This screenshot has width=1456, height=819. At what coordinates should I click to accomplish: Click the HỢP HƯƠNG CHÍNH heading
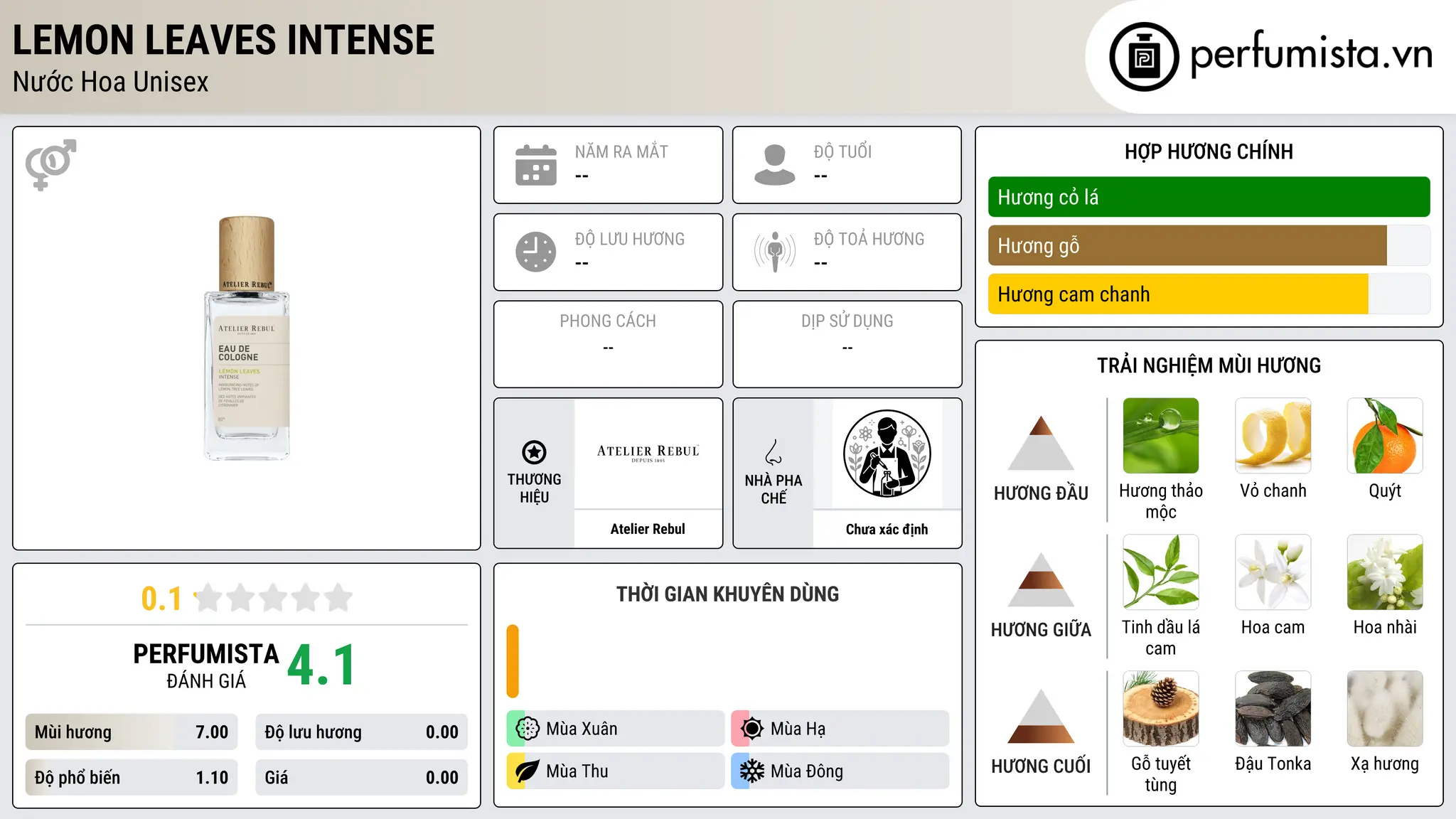[1209, 151]
